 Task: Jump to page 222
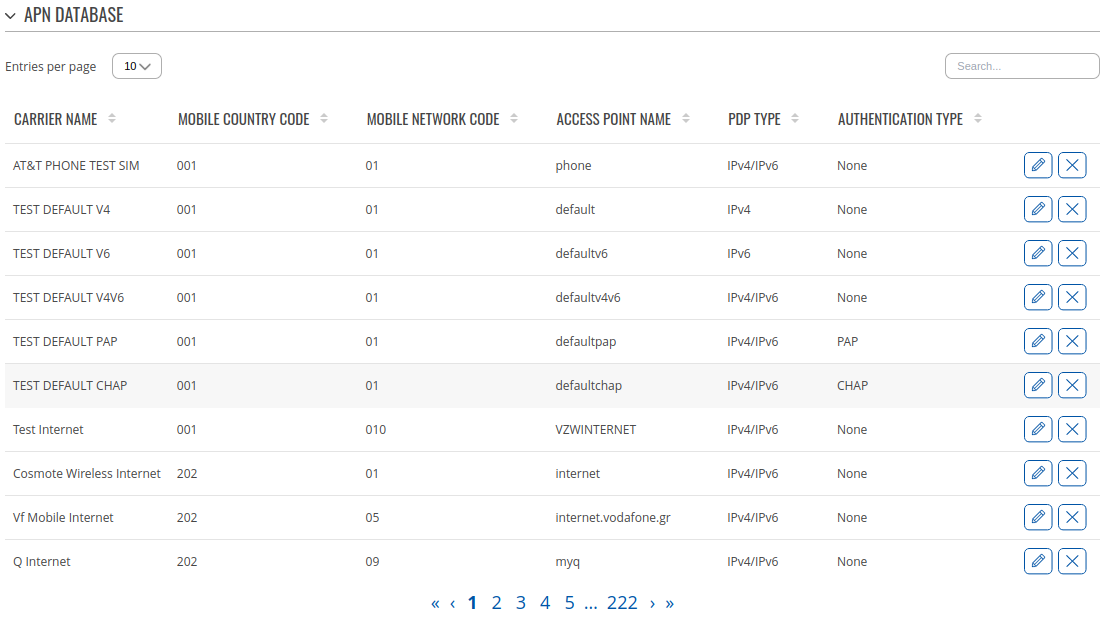623,602
